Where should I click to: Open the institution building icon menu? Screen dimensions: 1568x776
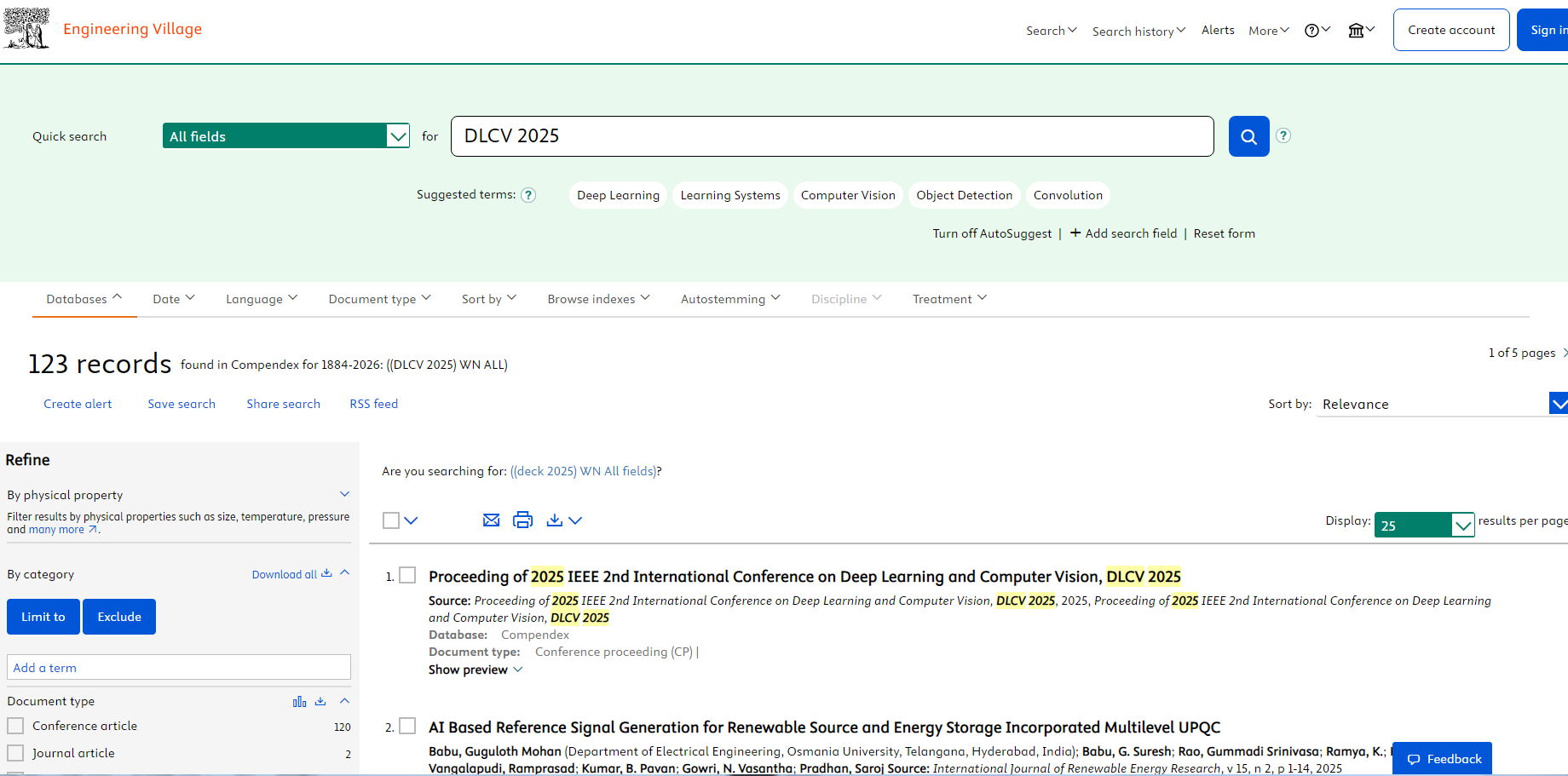(x=1361, y=31)
